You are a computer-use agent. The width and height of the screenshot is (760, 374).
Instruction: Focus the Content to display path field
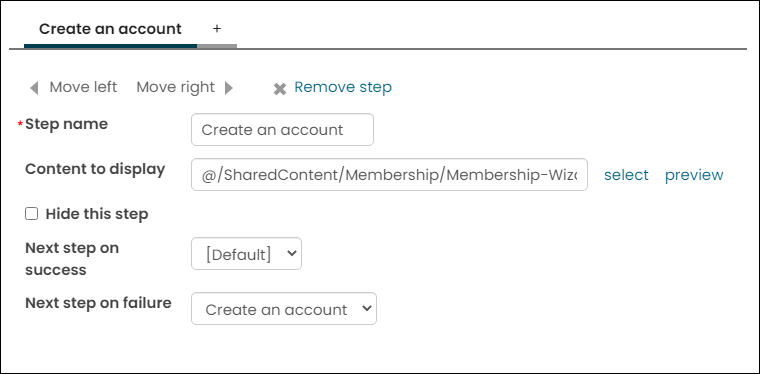pyautogui.click(x=389, y=174)
